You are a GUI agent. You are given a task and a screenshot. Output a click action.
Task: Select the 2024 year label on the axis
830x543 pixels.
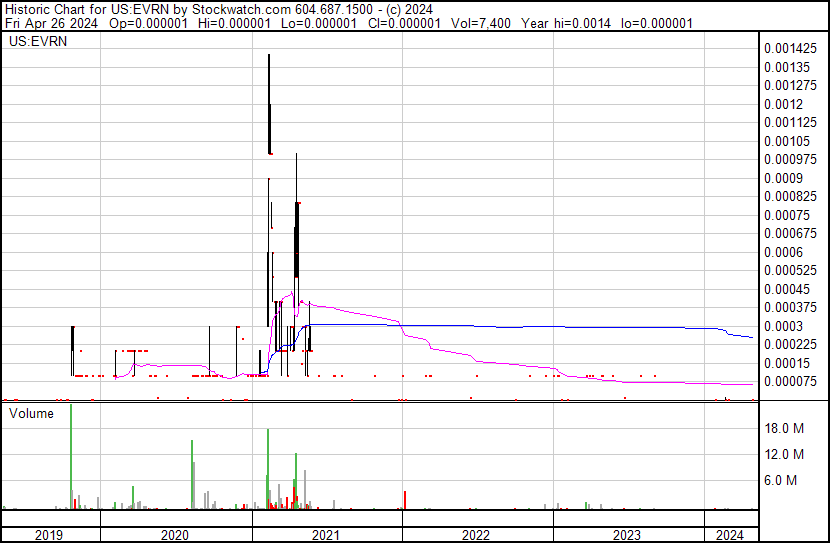coord(730,535)
